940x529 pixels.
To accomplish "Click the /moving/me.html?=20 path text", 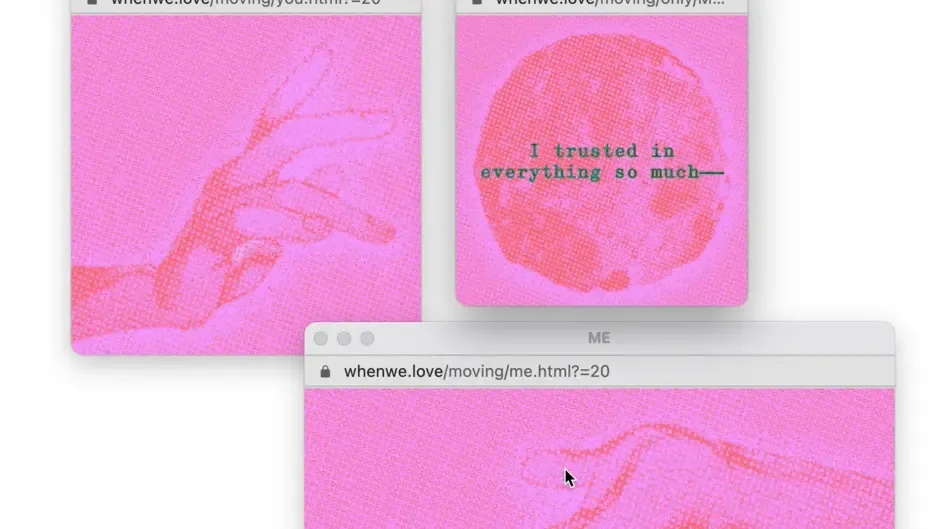I will coord(526,372).
